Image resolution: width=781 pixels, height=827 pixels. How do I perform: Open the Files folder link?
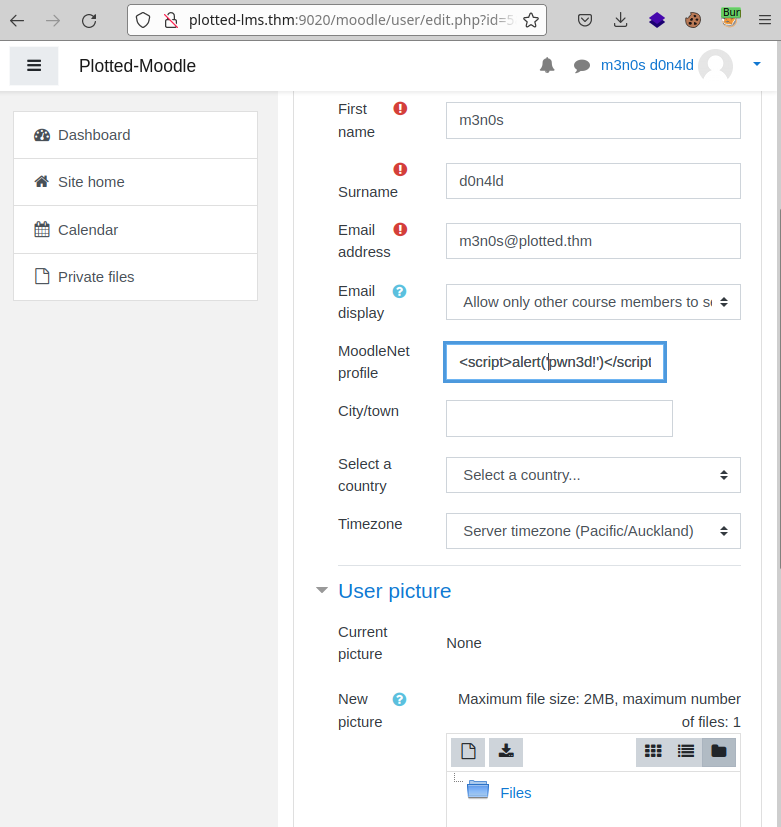tap(516, 793)
